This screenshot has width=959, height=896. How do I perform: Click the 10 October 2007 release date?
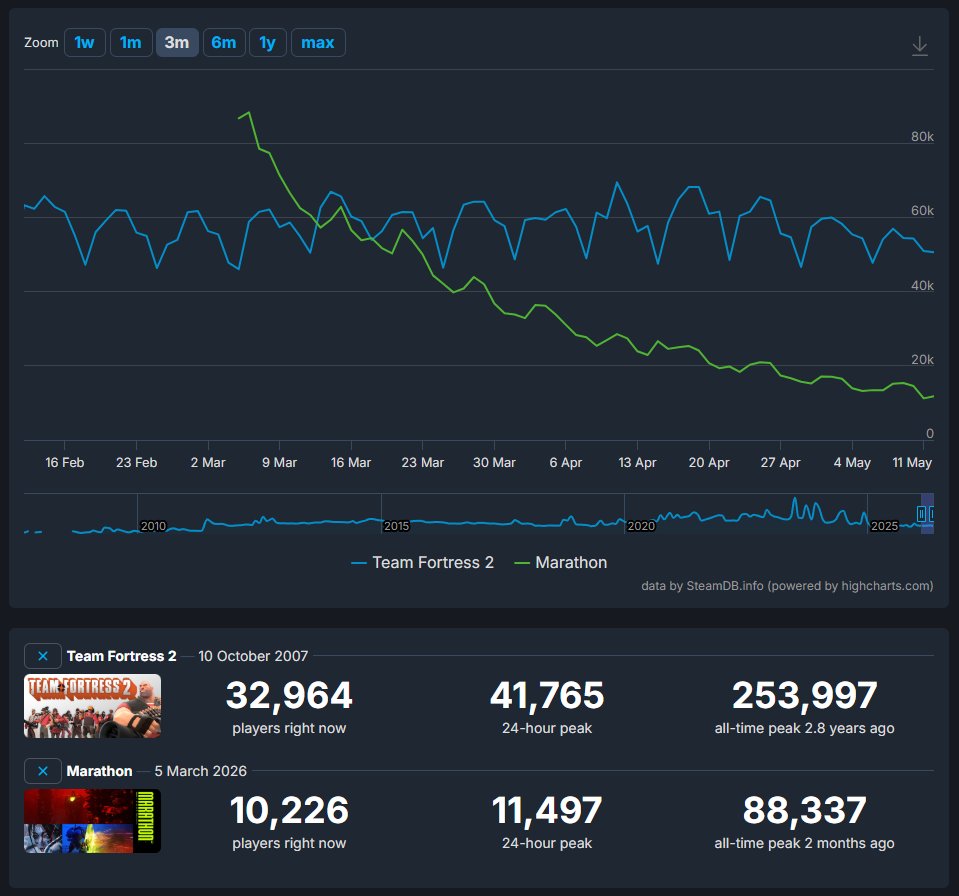coord(253,656)
